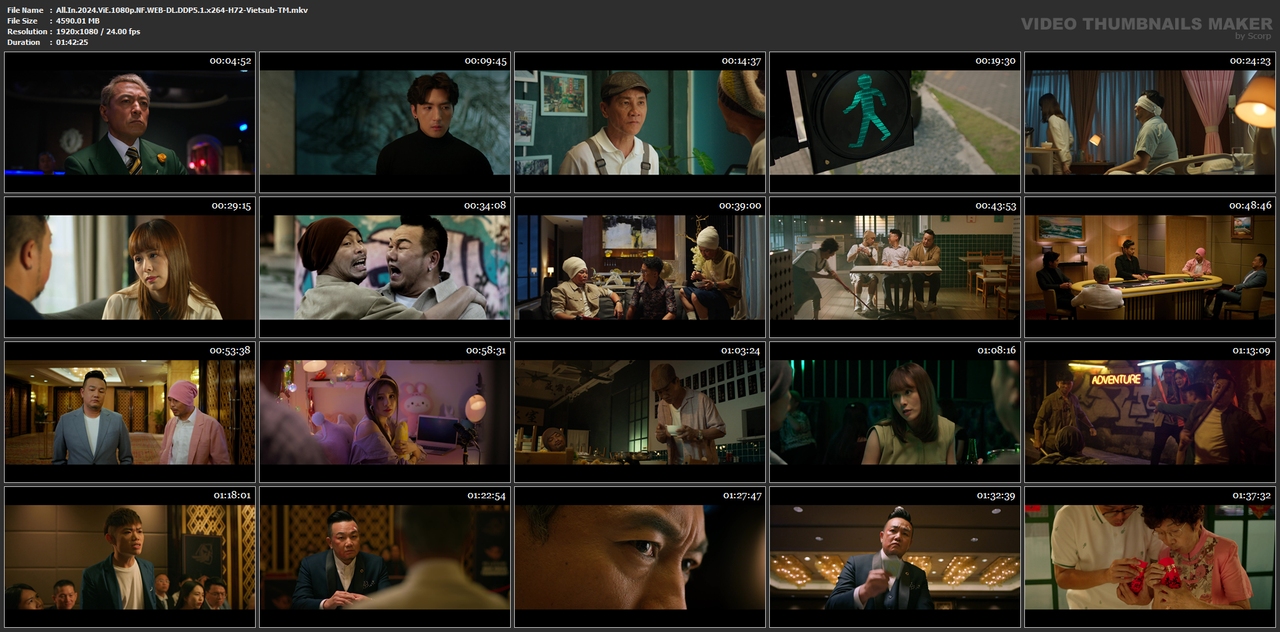This screenshot has height=632, width=1280.
Task: Select the thumbnail stamped 00:53:38
Action: [130, 412]
